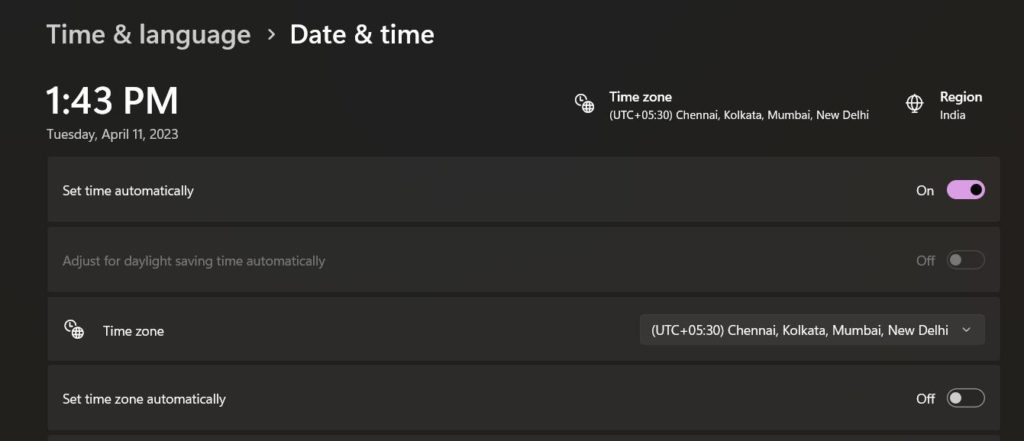Open the Time zone dropdown list

pyautogui.click(x=811, y=330)
